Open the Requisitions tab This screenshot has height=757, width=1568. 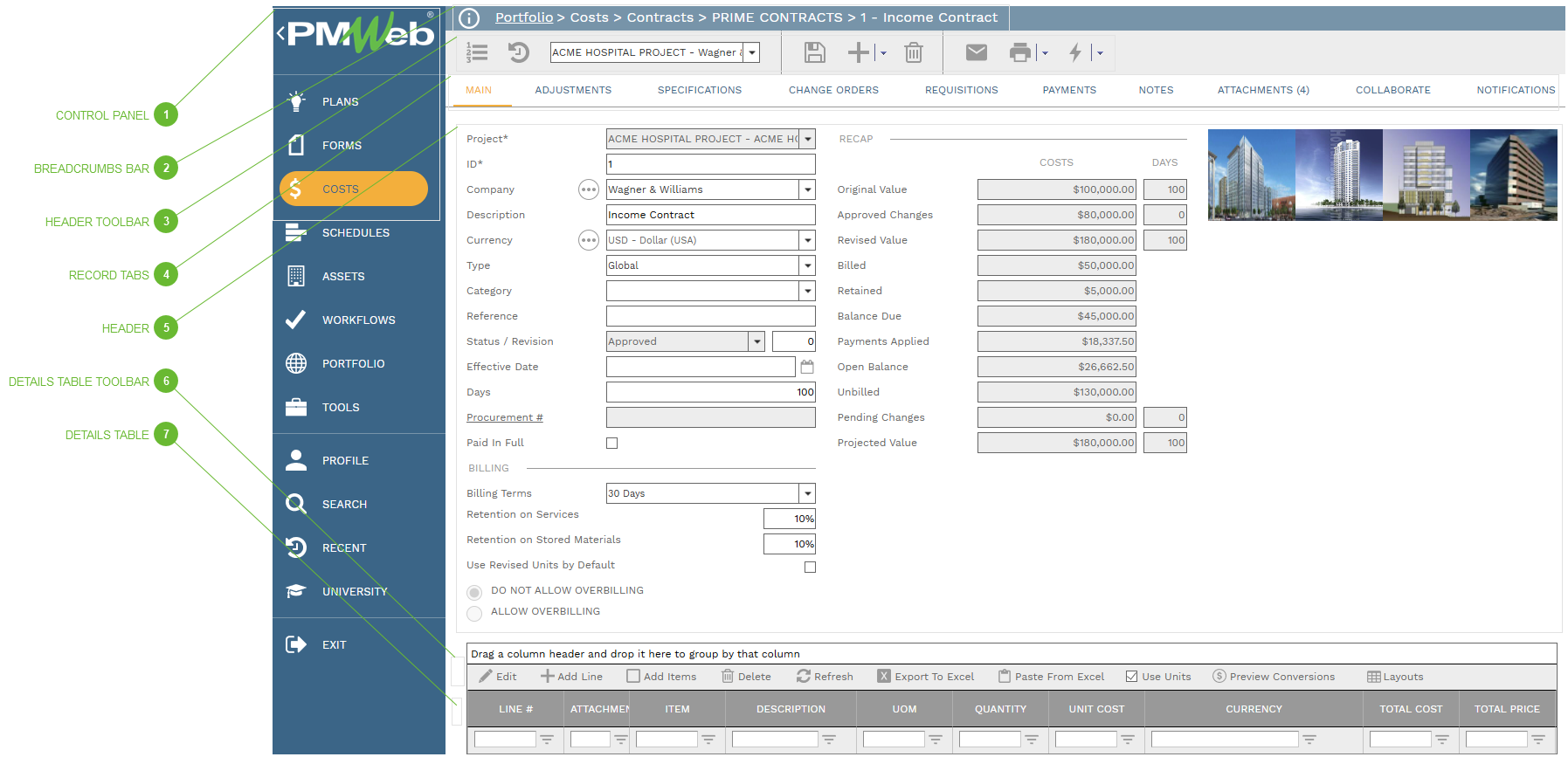tap(961, 90)
